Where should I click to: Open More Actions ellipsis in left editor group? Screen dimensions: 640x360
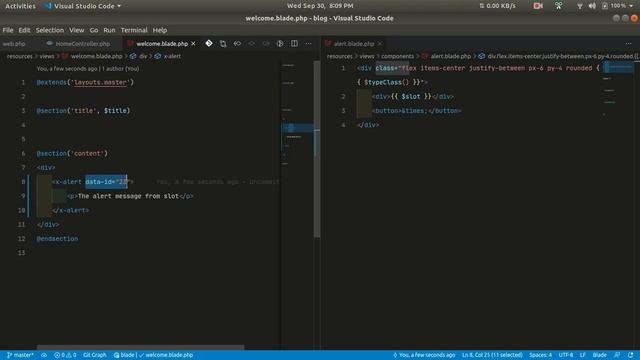click(x=309, y=43)
